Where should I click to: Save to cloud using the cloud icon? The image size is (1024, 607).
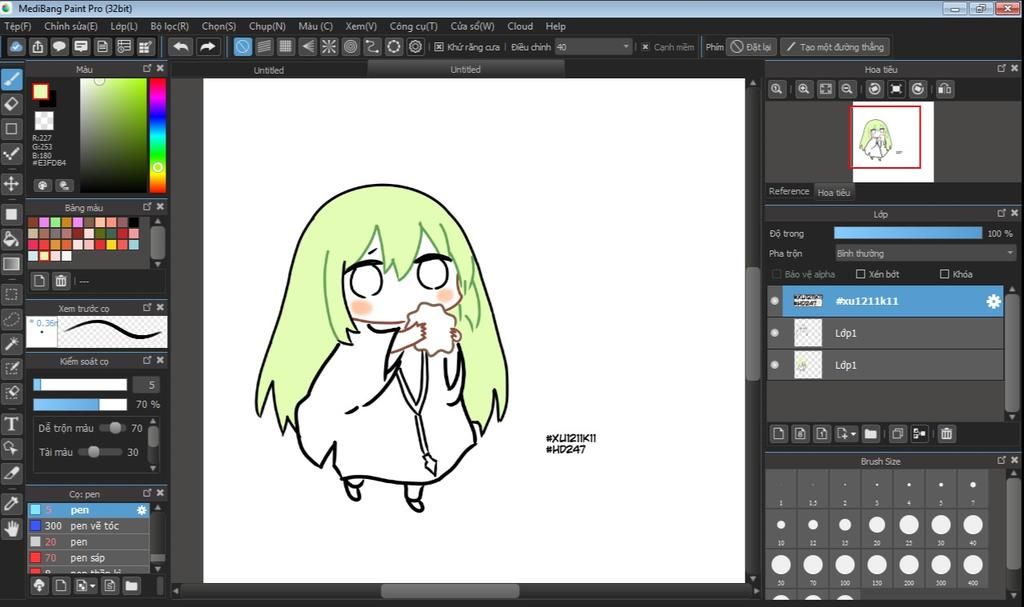pyautogui.click(x=16, y=47)
